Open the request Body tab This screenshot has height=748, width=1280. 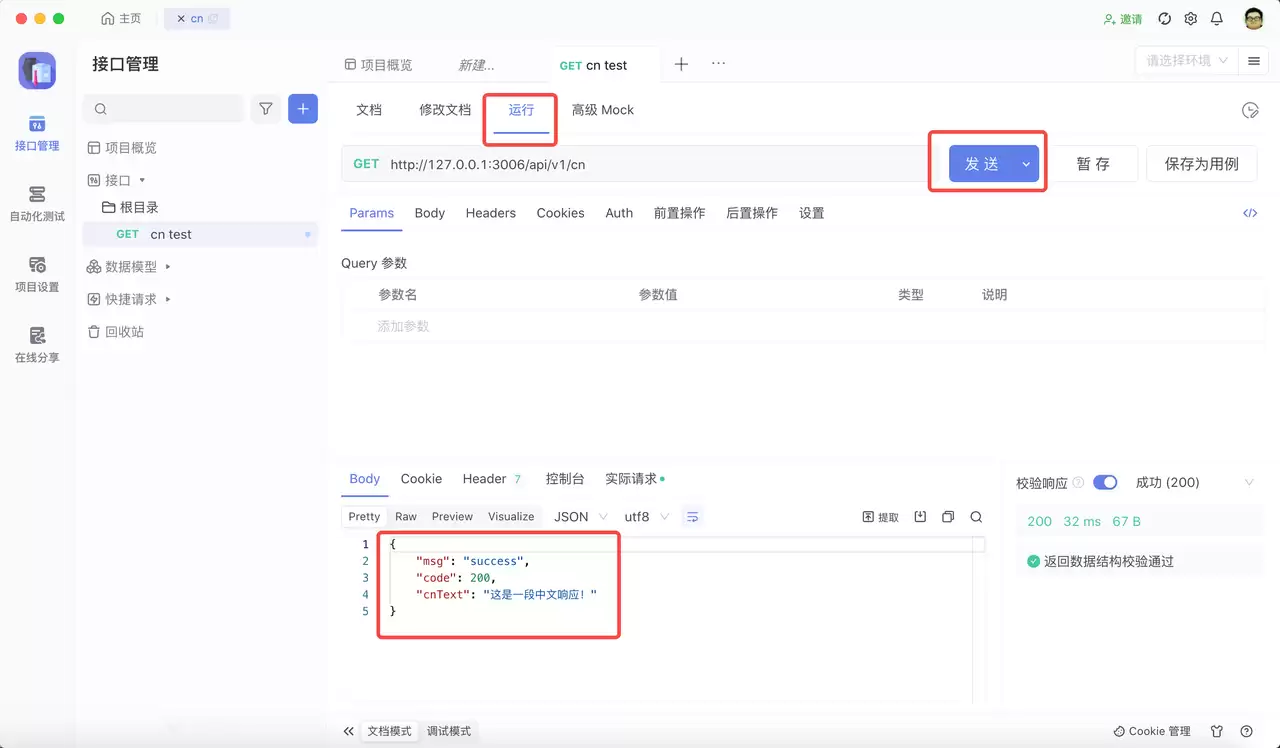click(430, 213)
